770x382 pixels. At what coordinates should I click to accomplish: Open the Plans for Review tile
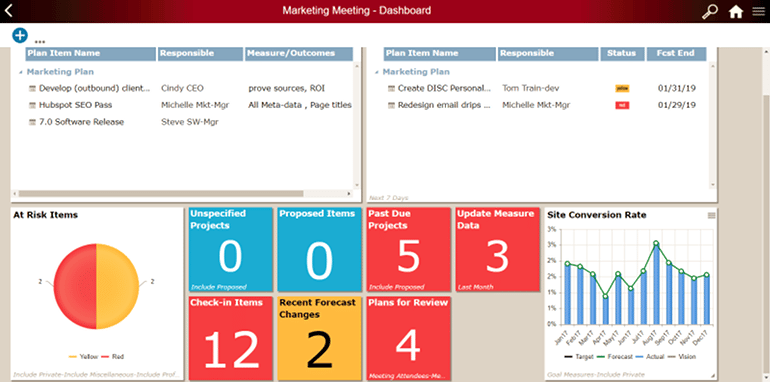click(409, 338)
